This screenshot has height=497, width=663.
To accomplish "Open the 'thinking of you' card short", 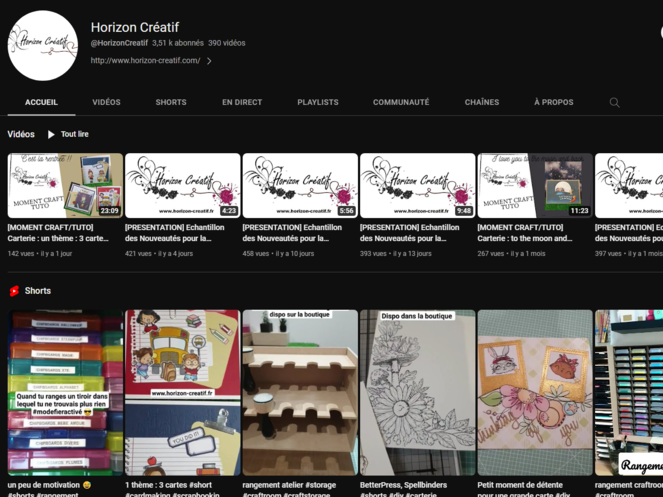I will pos(535,393).
